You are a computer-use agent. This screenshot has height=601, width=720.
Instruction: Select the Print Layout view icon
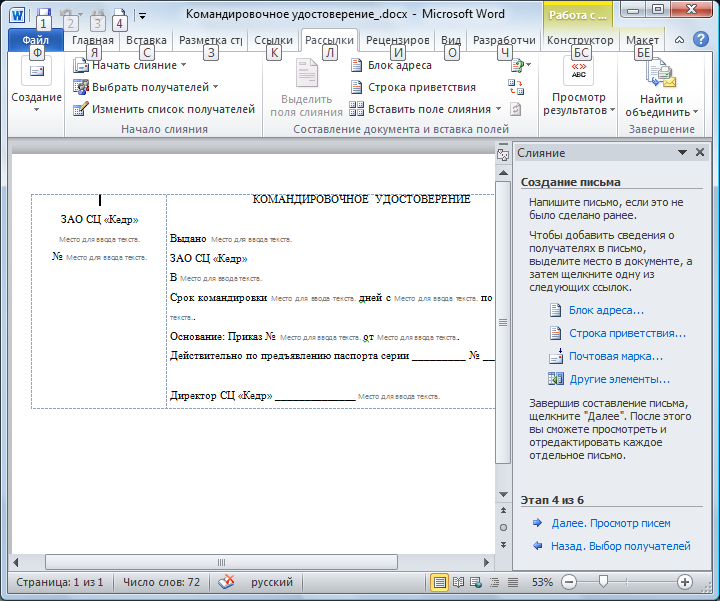click(x=439, y=582)
